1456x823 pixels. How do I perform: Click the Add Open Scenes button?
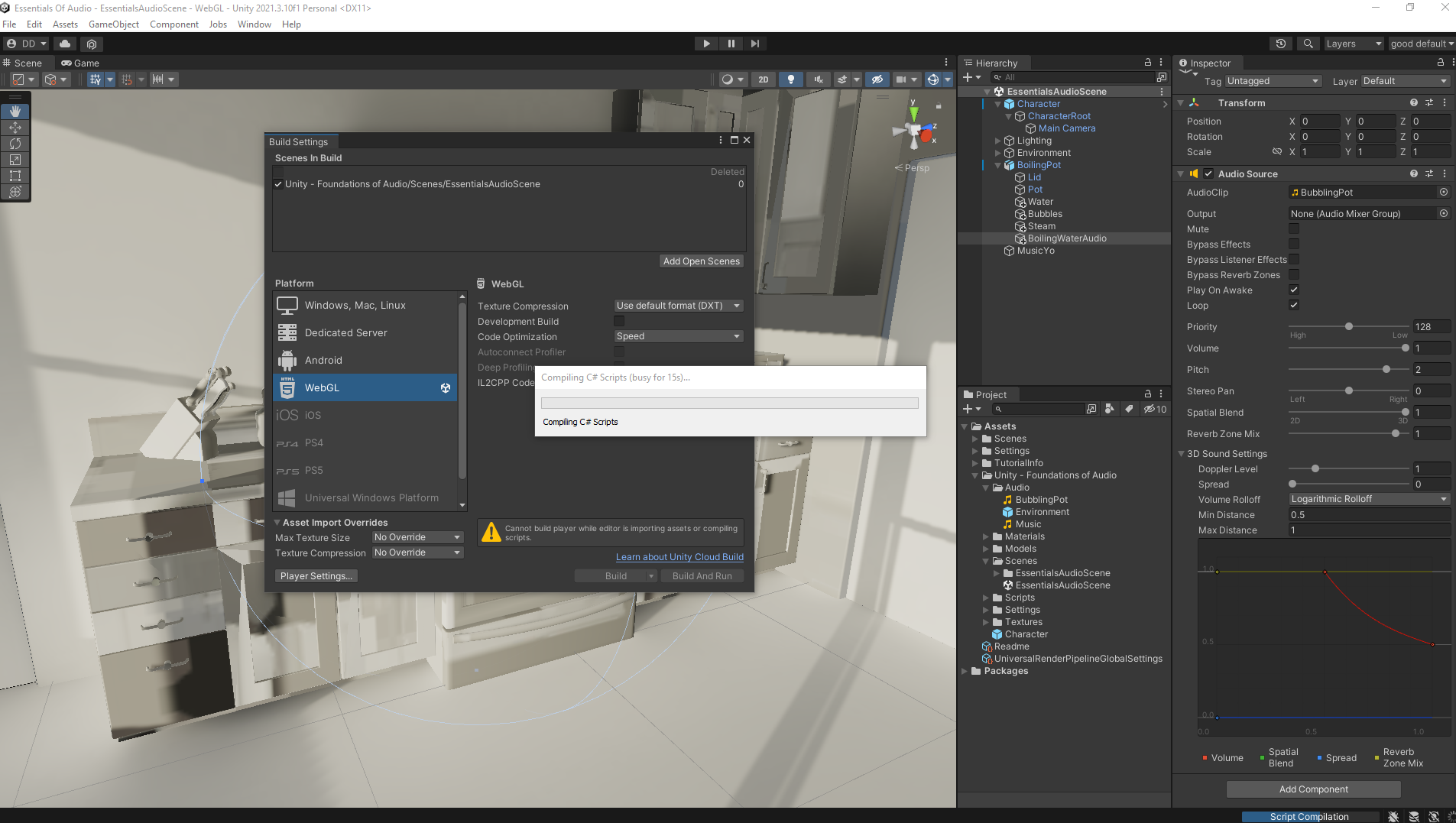[x=701, y=261]
